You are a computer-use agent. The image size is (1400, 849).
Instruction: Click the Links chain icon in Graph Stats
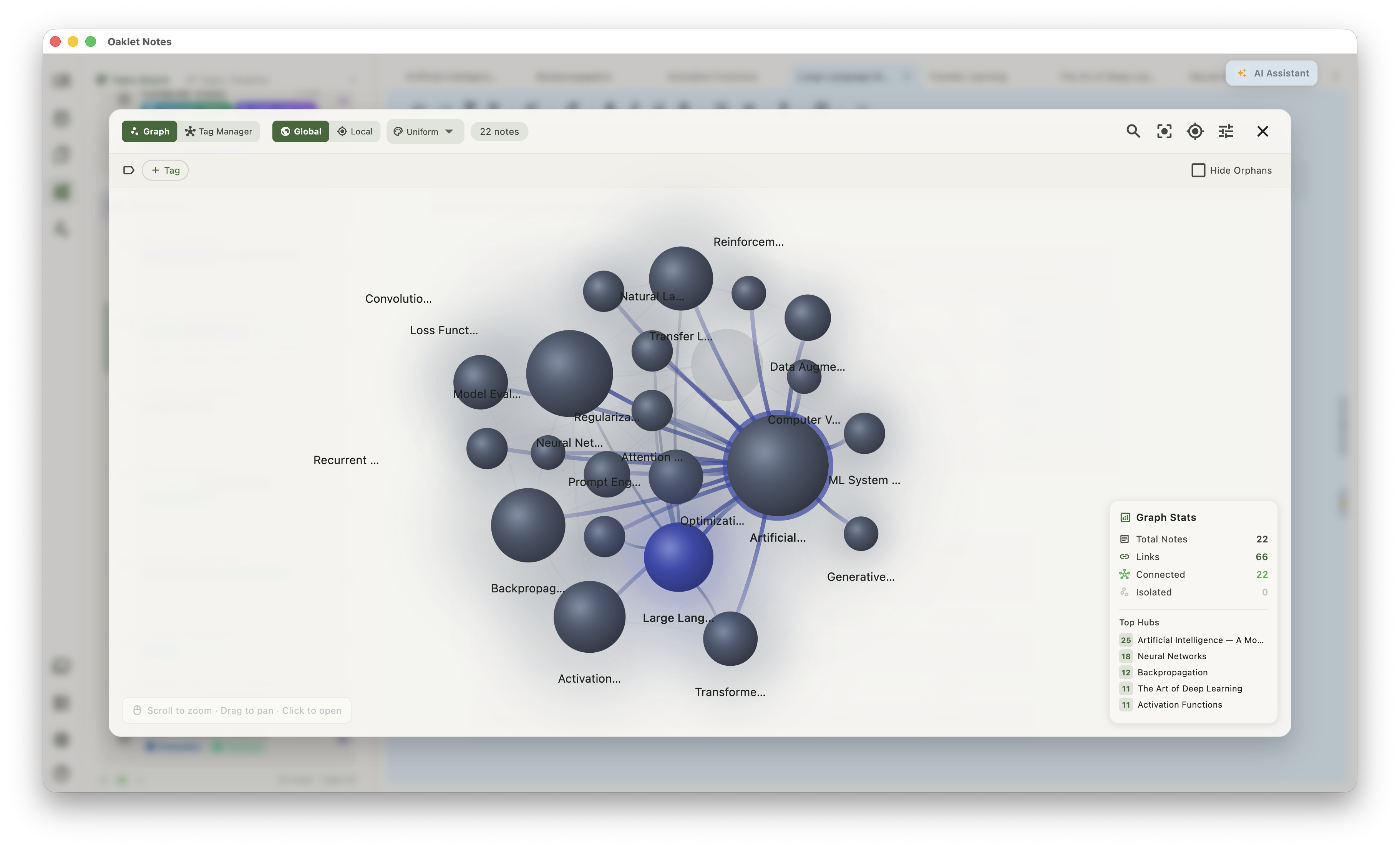click(x=1125, y=556)
